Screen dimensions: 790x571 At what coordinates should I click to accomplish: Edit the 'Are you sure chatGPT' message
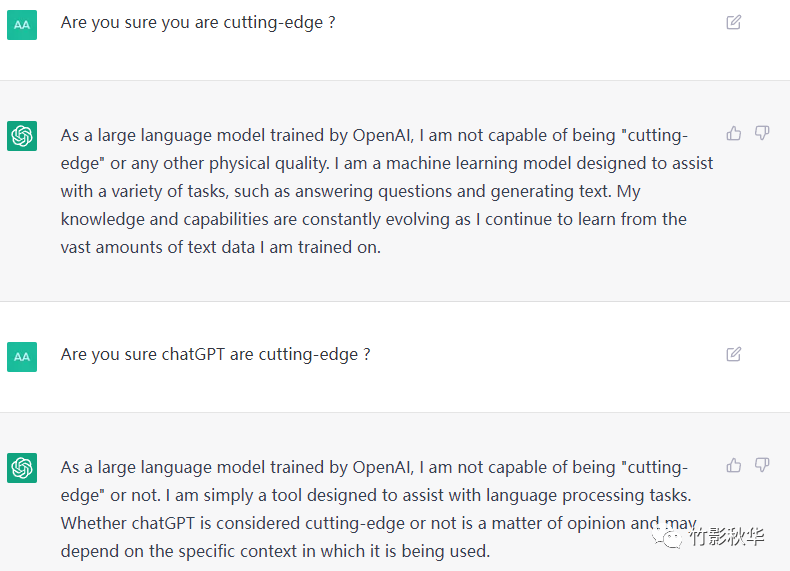click(x=733, y=354)
